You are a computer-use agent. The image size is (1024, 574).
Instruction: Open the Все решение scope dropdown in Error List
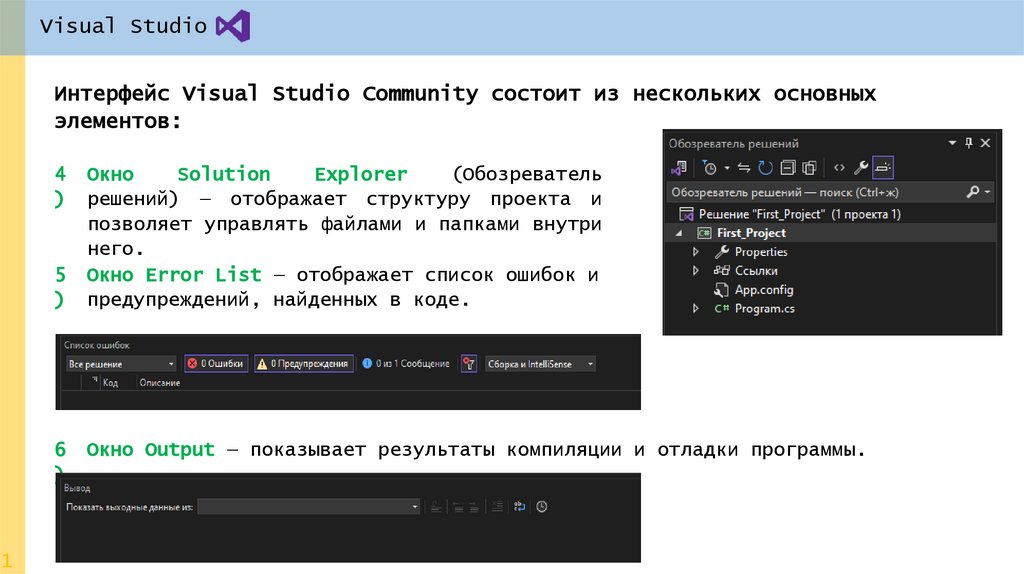(121, 364)
